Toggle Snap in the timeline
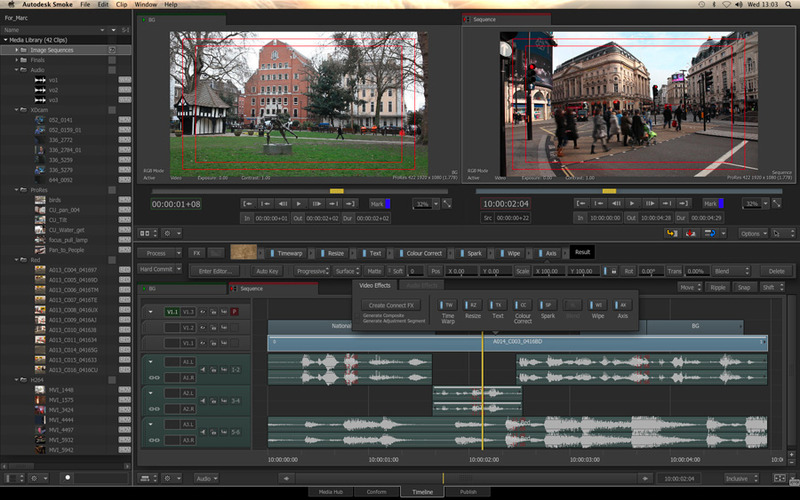 [x=743, y=287]
